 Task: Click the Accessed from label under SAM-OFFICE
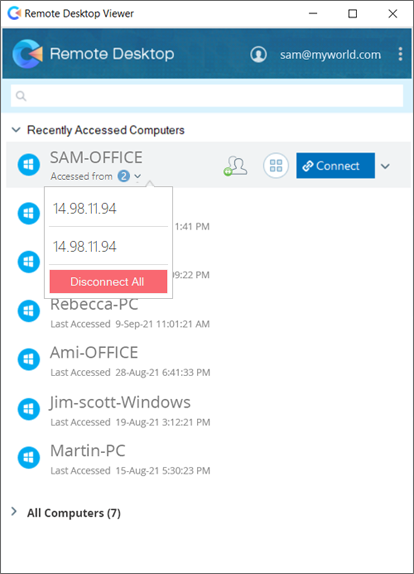82,176
